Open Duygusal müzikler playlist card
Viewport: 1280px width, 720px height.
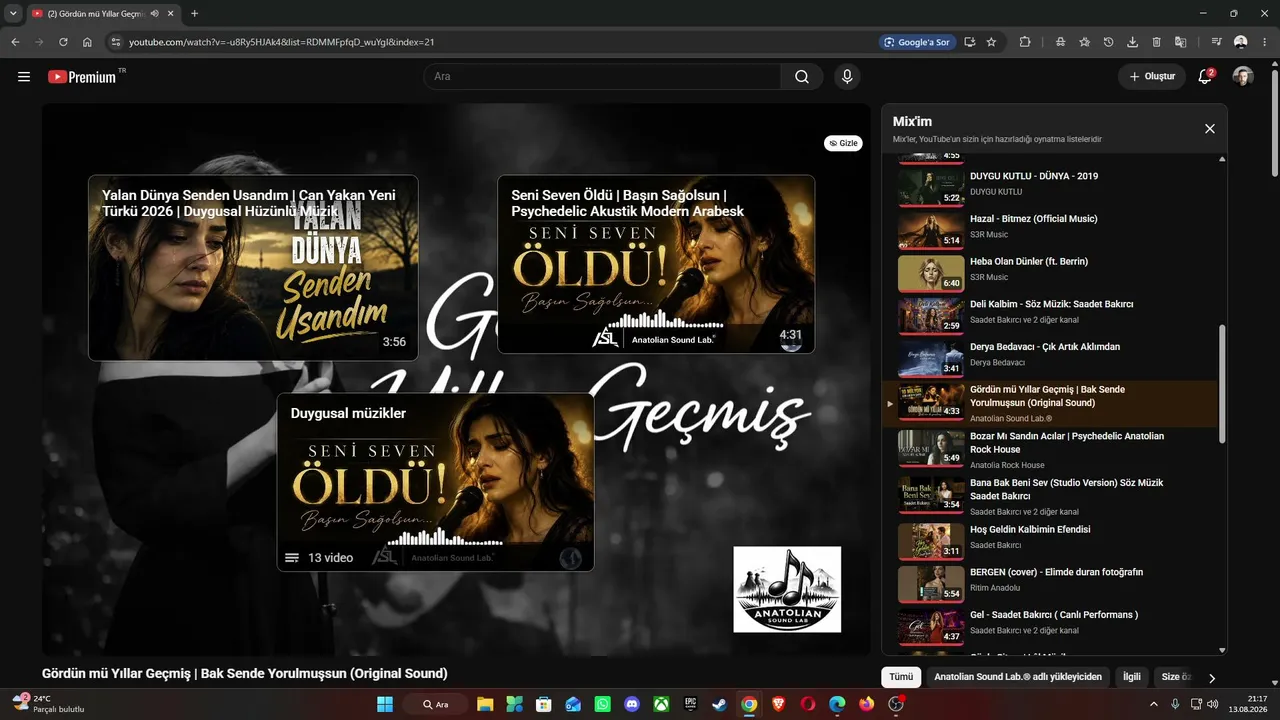[435, 482]
